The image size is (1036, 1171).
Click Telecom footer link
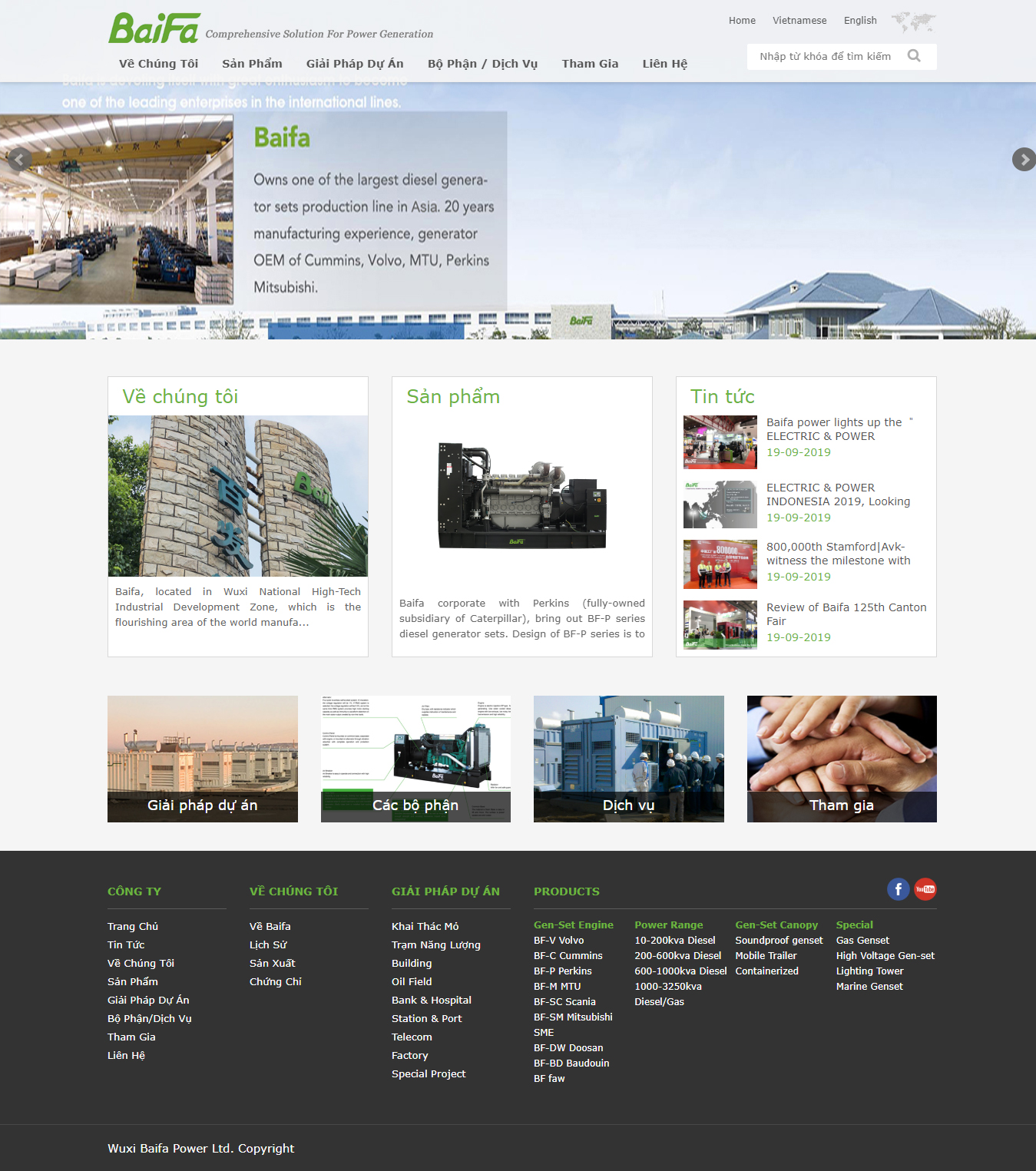(x=412, y=1037)
